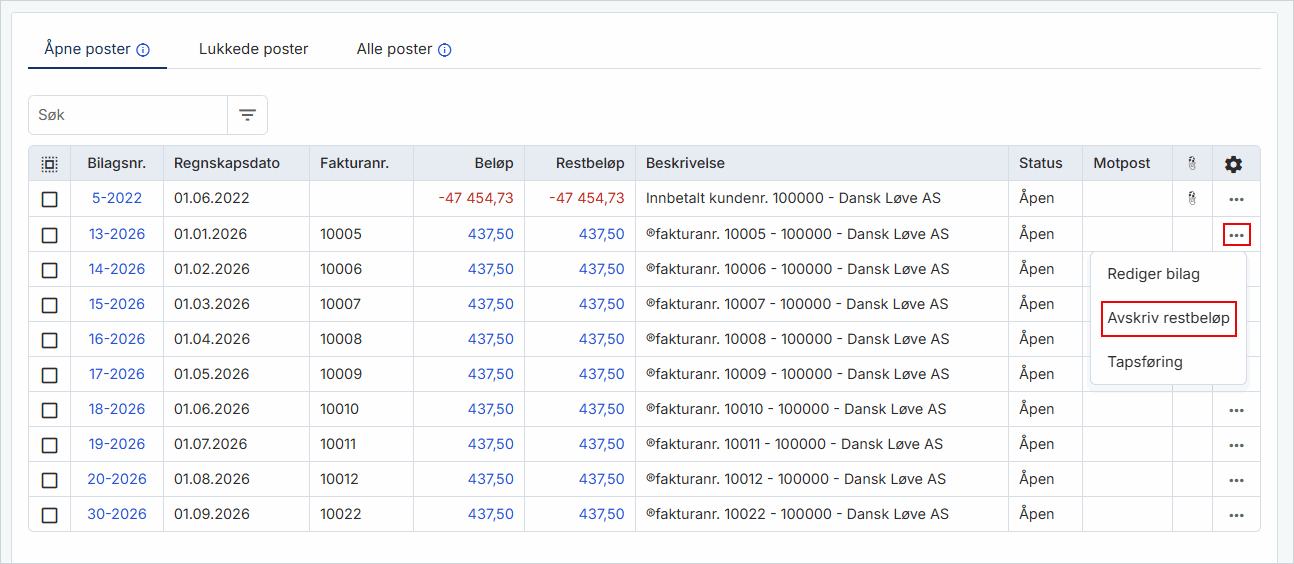Viewport: 1294px width, 564px height.
Task: Select checkbox for voucher 19-2026
Action: click(49, 445)
